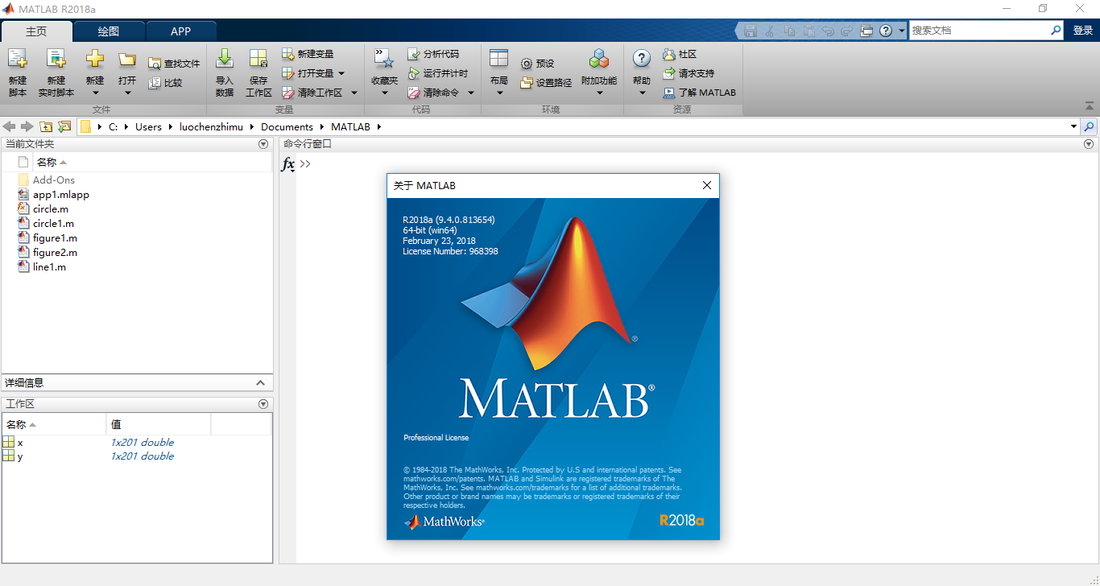
Task: Click the 打开 (Open) folder button
Action: click(x=127, y=72)
